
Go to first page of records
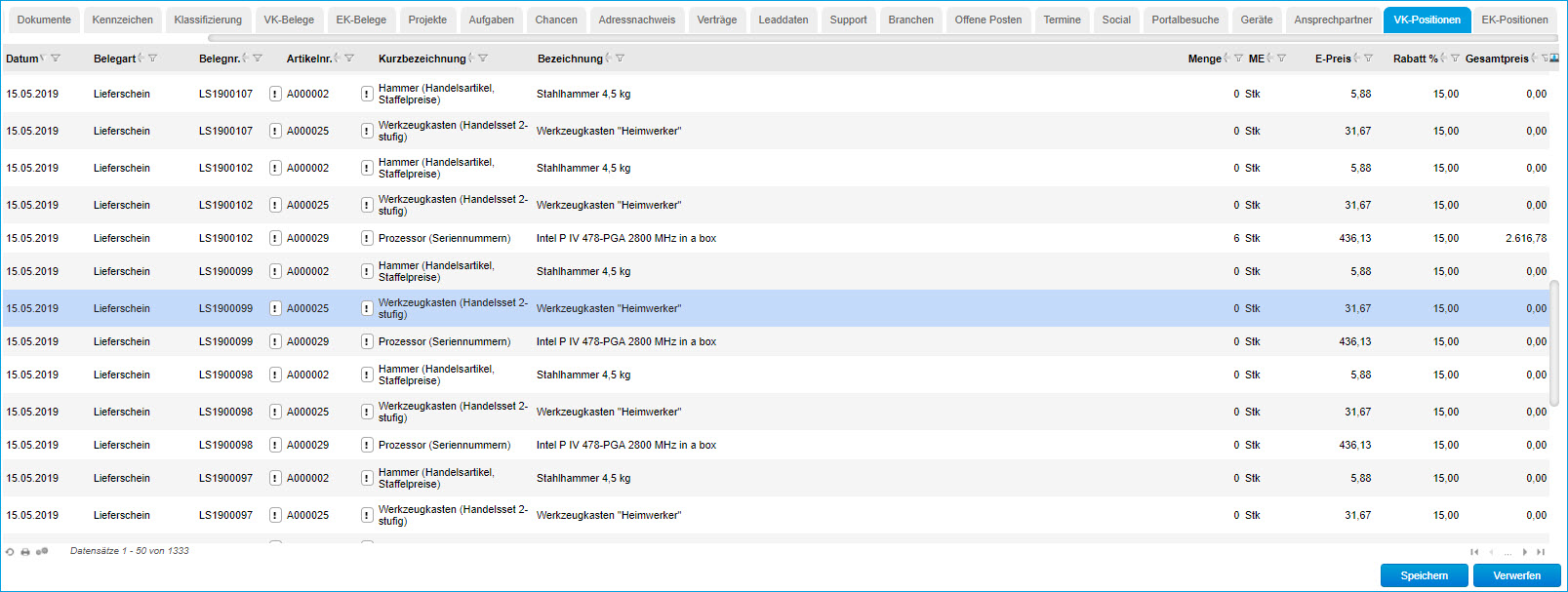[x=1474, y=552]
